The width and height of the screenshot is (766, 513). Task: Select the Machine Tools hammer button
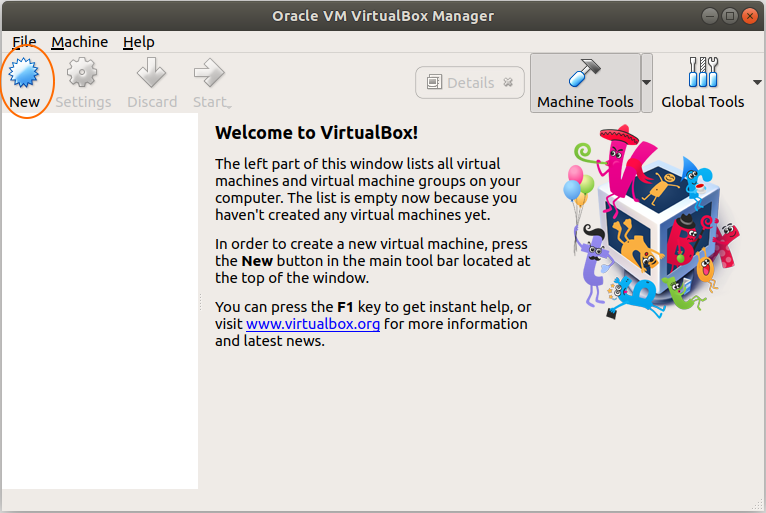[x=585, y=83]
